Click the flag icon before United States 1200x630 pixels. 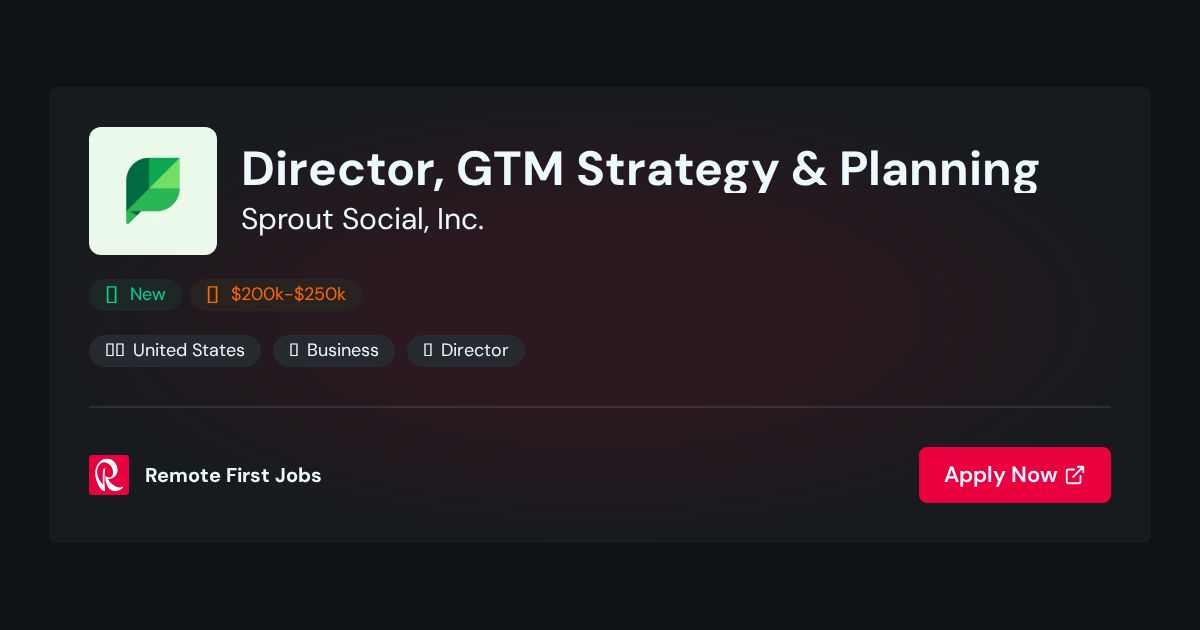pyautogui.click(x=115, y=350)
